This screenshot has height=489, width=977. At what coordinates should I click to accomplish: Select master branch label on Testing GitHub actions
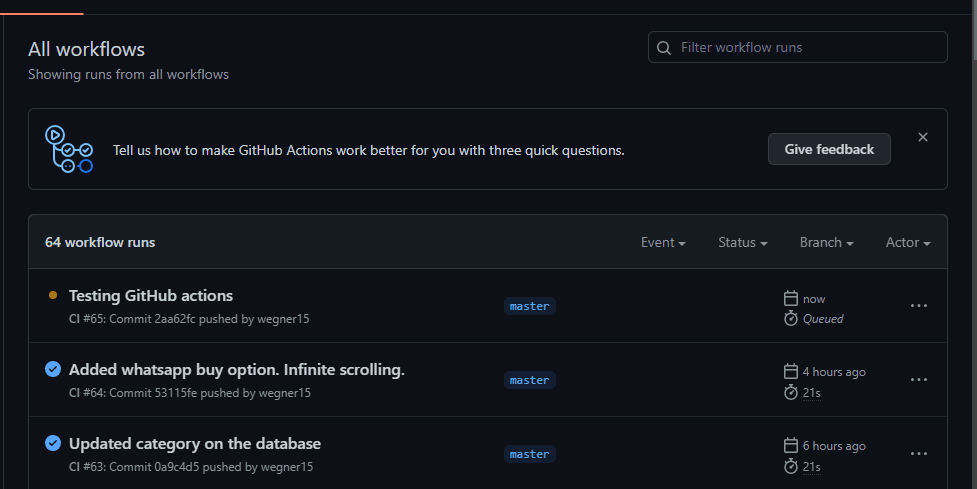tap(530, 306)
